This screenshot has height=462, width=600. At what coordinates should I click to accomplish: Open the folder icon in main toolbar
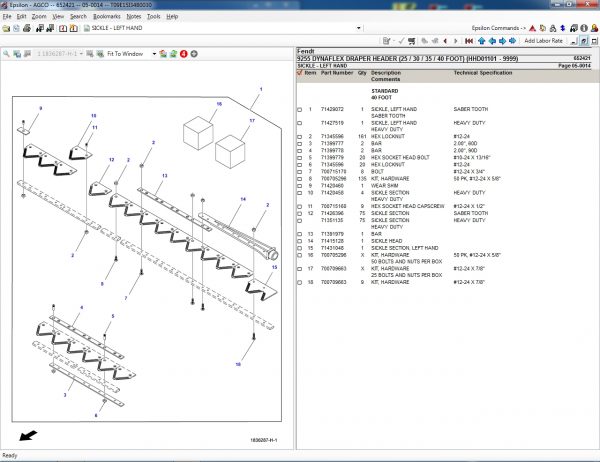coord(6,28)
